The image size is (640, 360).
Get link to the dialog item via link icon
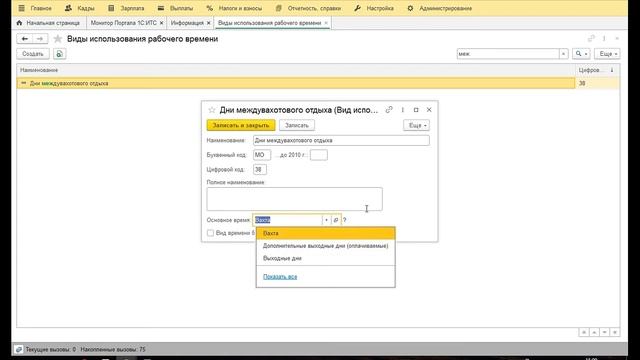(x=389, y=110)
